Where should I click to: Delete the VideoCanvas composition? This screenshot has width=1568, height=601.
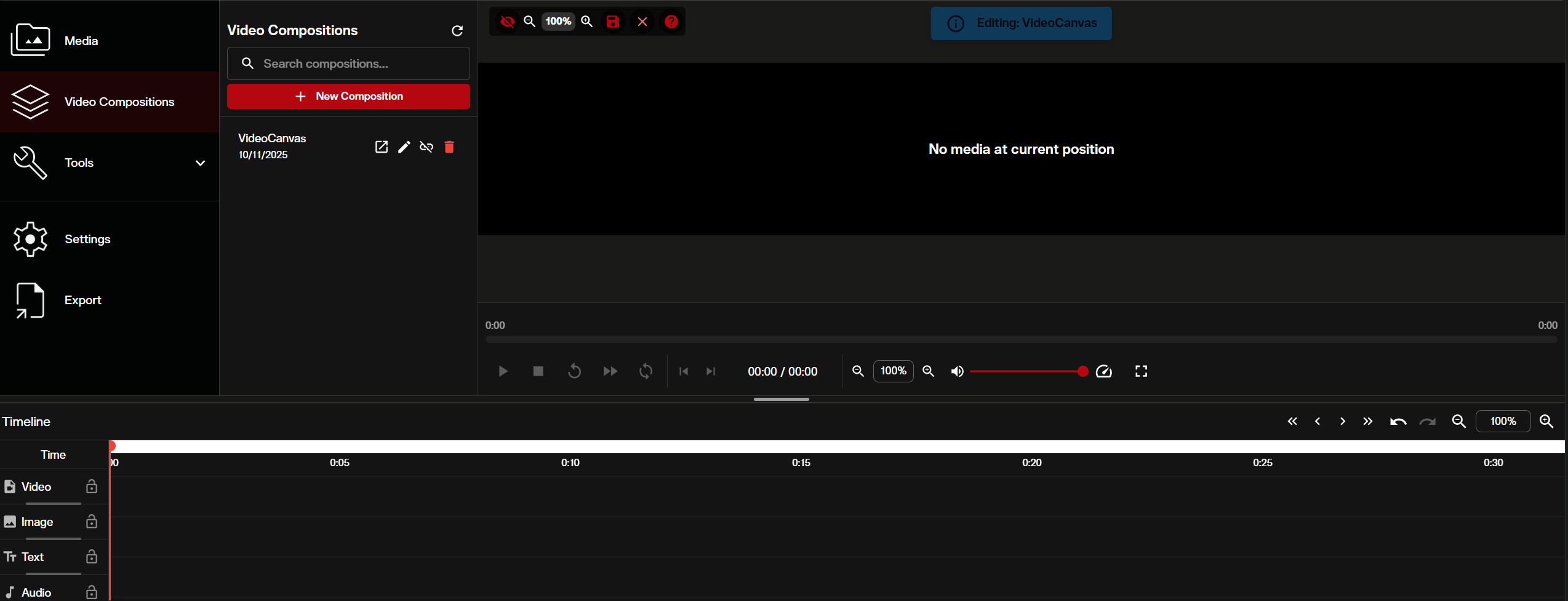(449, 147)
